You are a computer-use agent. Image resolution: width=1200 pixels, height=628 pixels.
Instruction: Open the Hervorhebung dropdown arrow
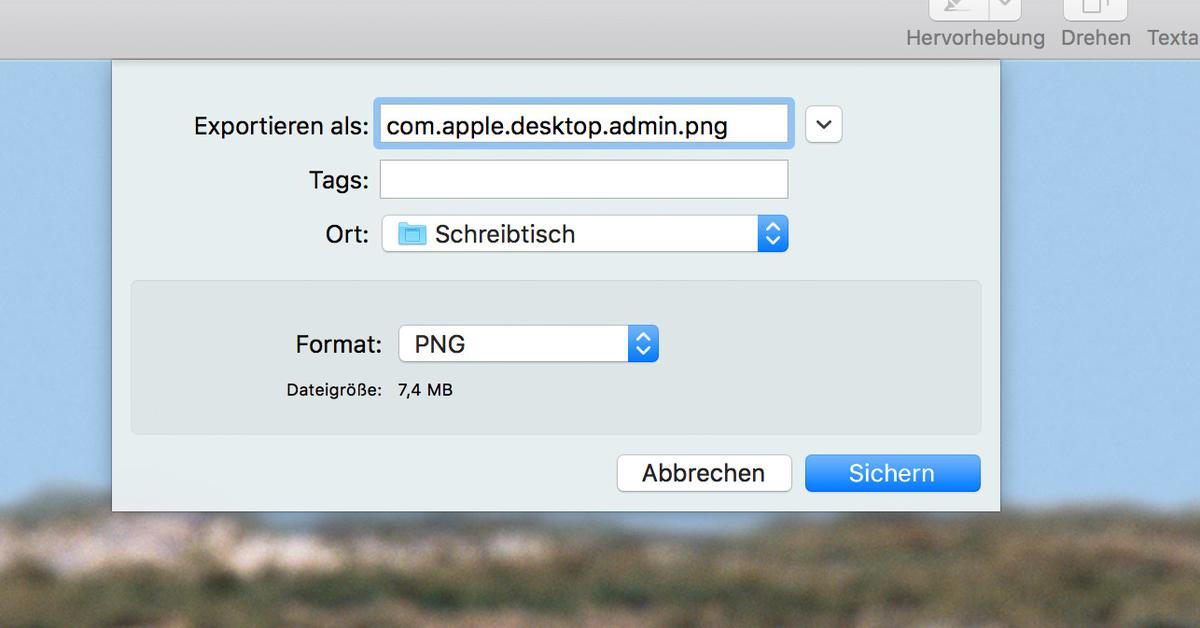point(1006,8)
